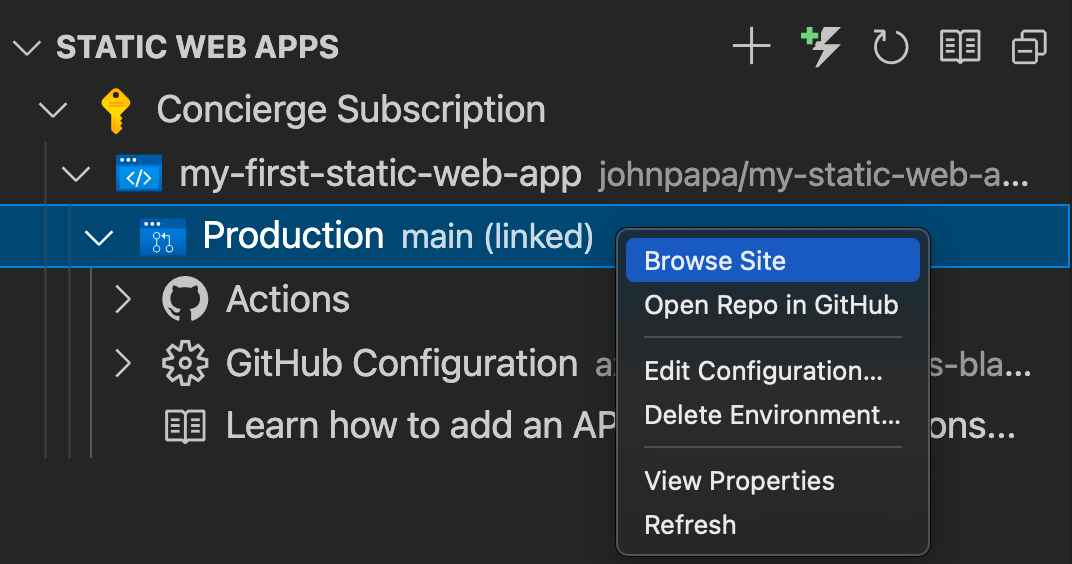This screenshot has width=1072, height=564.
Task: Click the my-first-static-web-app code icon
Action: (139, 173)
